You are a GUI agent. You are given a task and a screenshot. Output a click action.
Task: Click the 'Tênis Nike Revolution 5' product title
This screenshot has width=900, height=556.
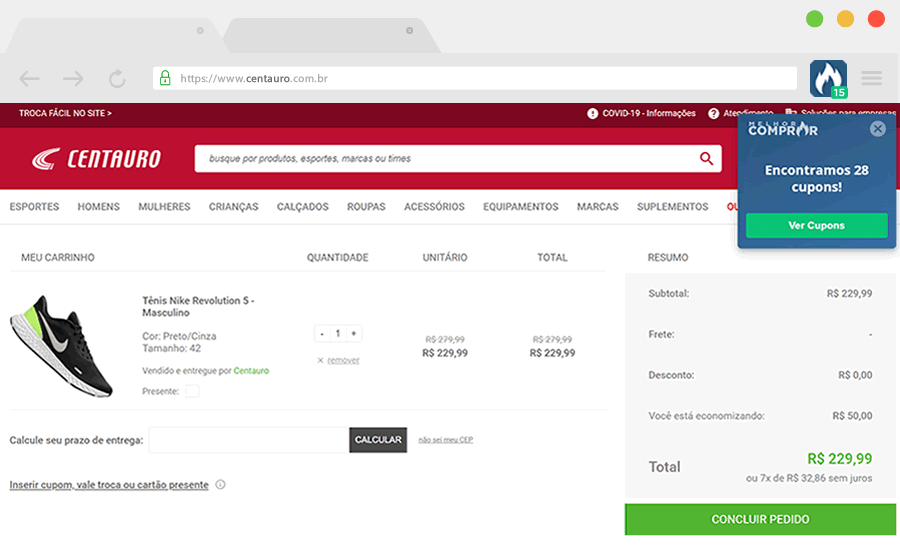click(198, 306)
